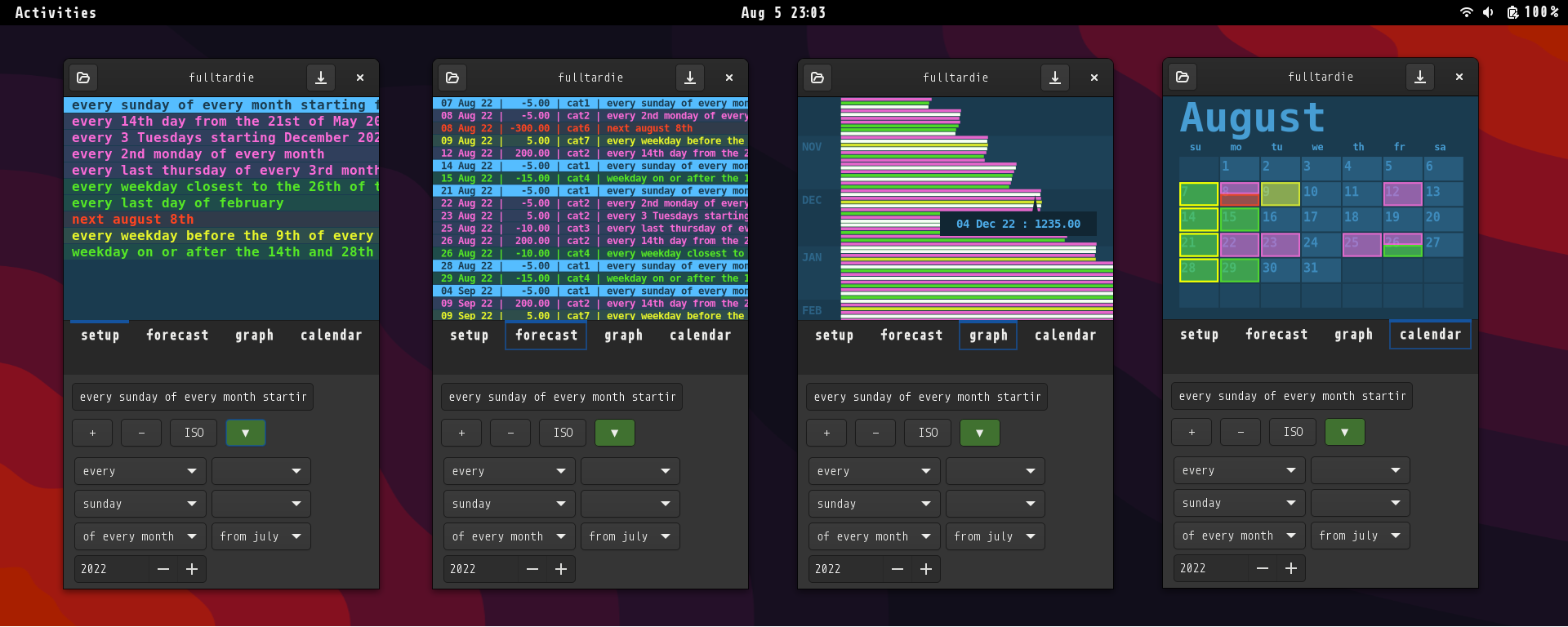Screen dimensions: 1568x627
Task: Open Wi-Fi status icon in top bar
Action: click(1467, 12)
